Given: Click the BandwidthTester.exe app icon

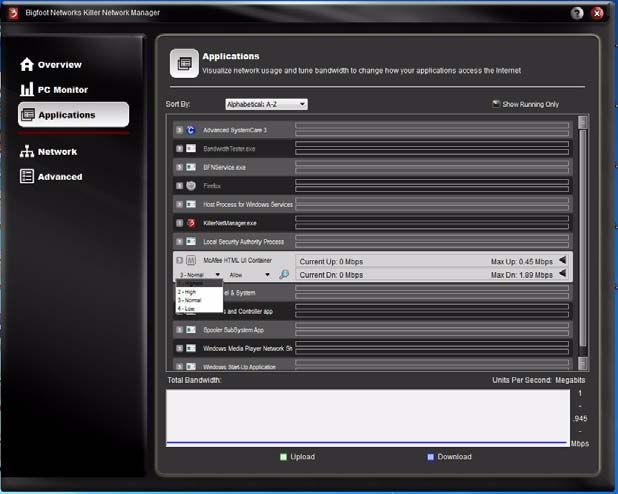Looking at the screenshot, I should pos(191,149).
